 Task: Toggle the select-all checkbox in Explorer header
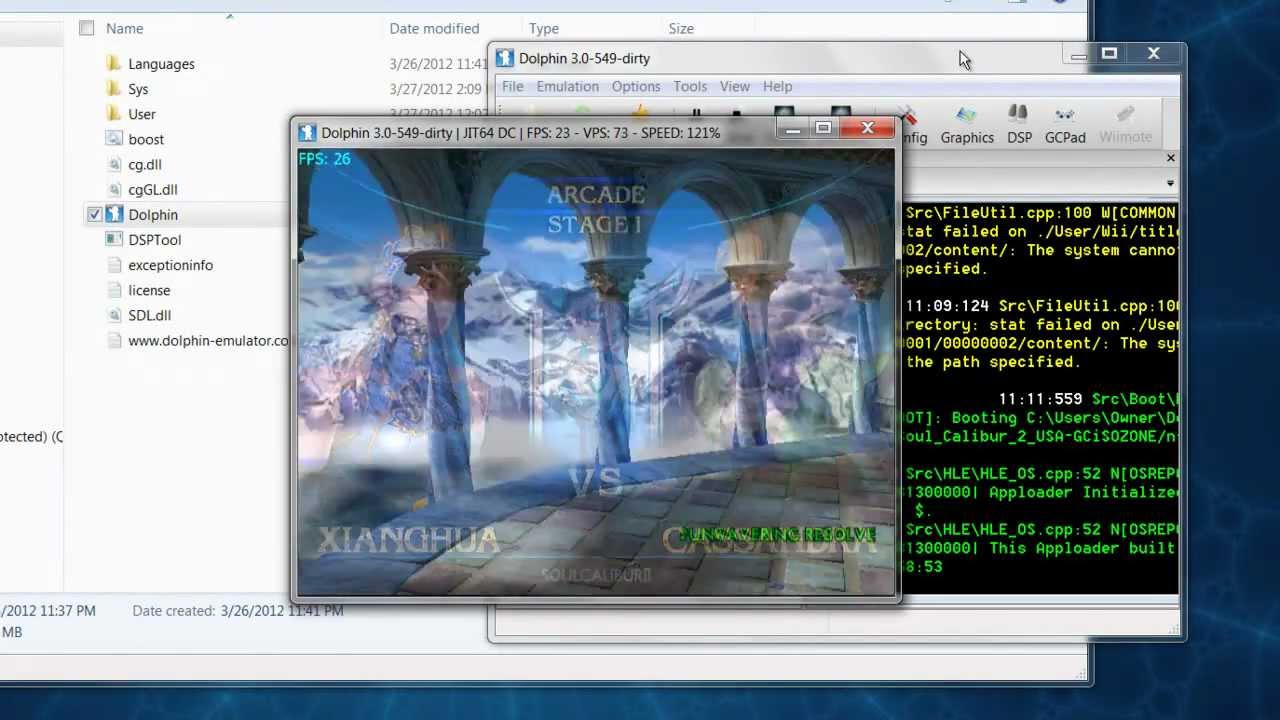(87, 28)
